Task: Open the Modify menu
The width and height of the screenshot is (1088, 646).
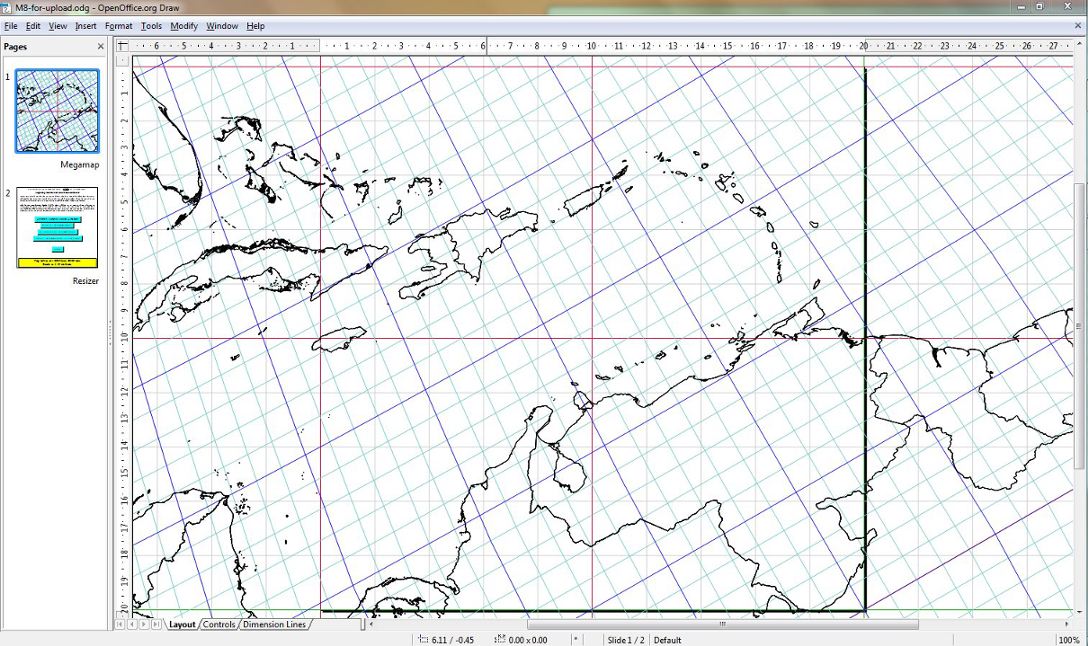Action: point(184,26)
